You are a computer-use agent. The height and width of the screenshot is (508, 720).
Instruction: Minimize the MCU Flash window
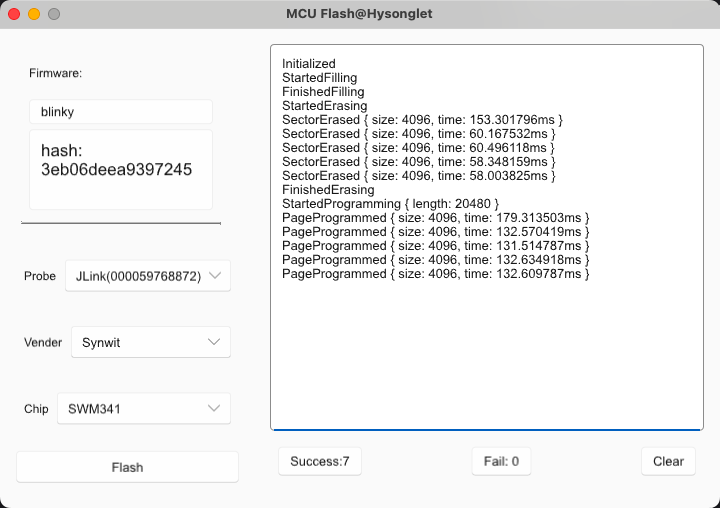coord(34,15)
